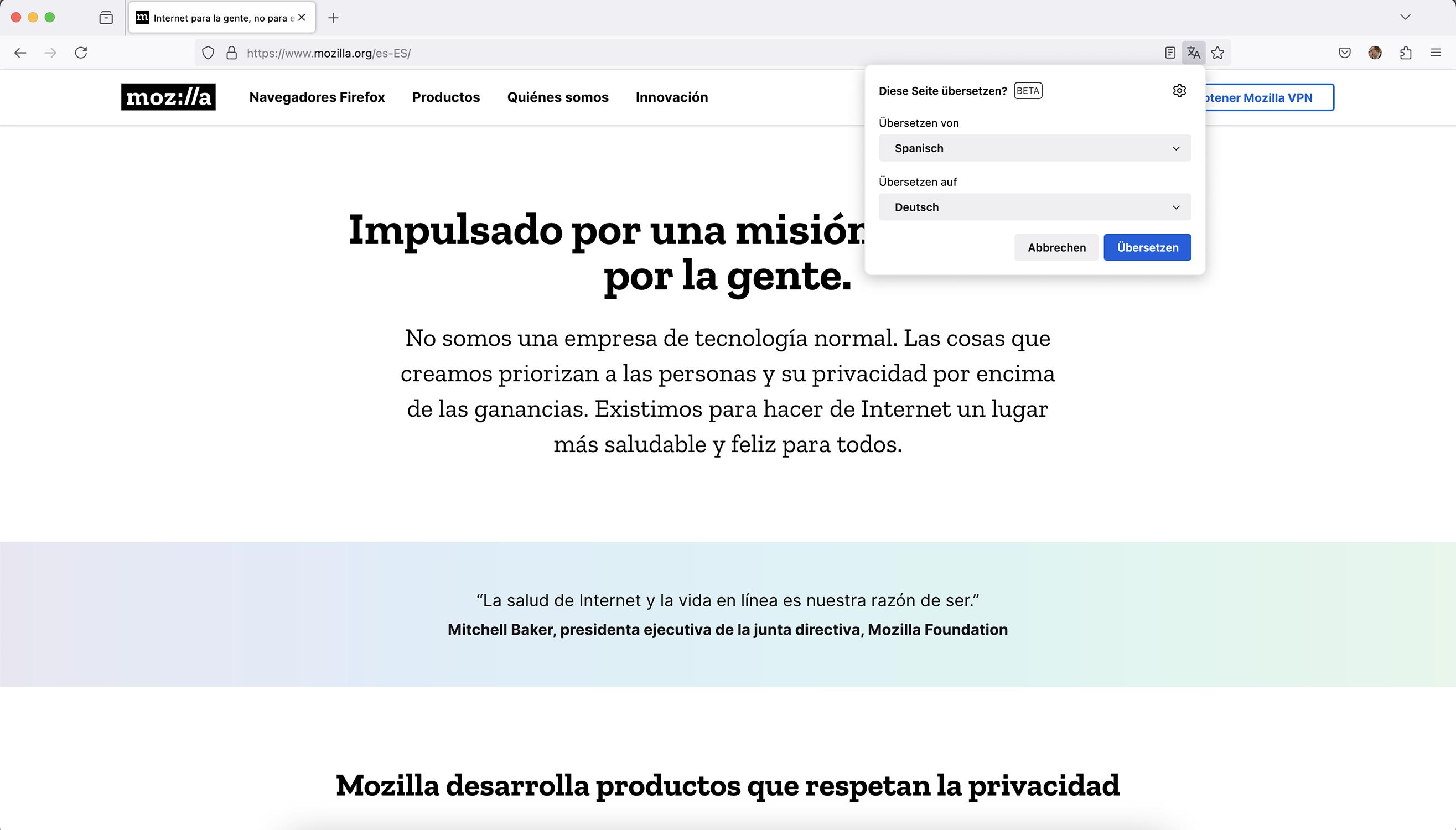Screen dimensions: 1456x830
Task: Expand the Deutsch target language dropdown
Action: click(x=1034, y=207)
